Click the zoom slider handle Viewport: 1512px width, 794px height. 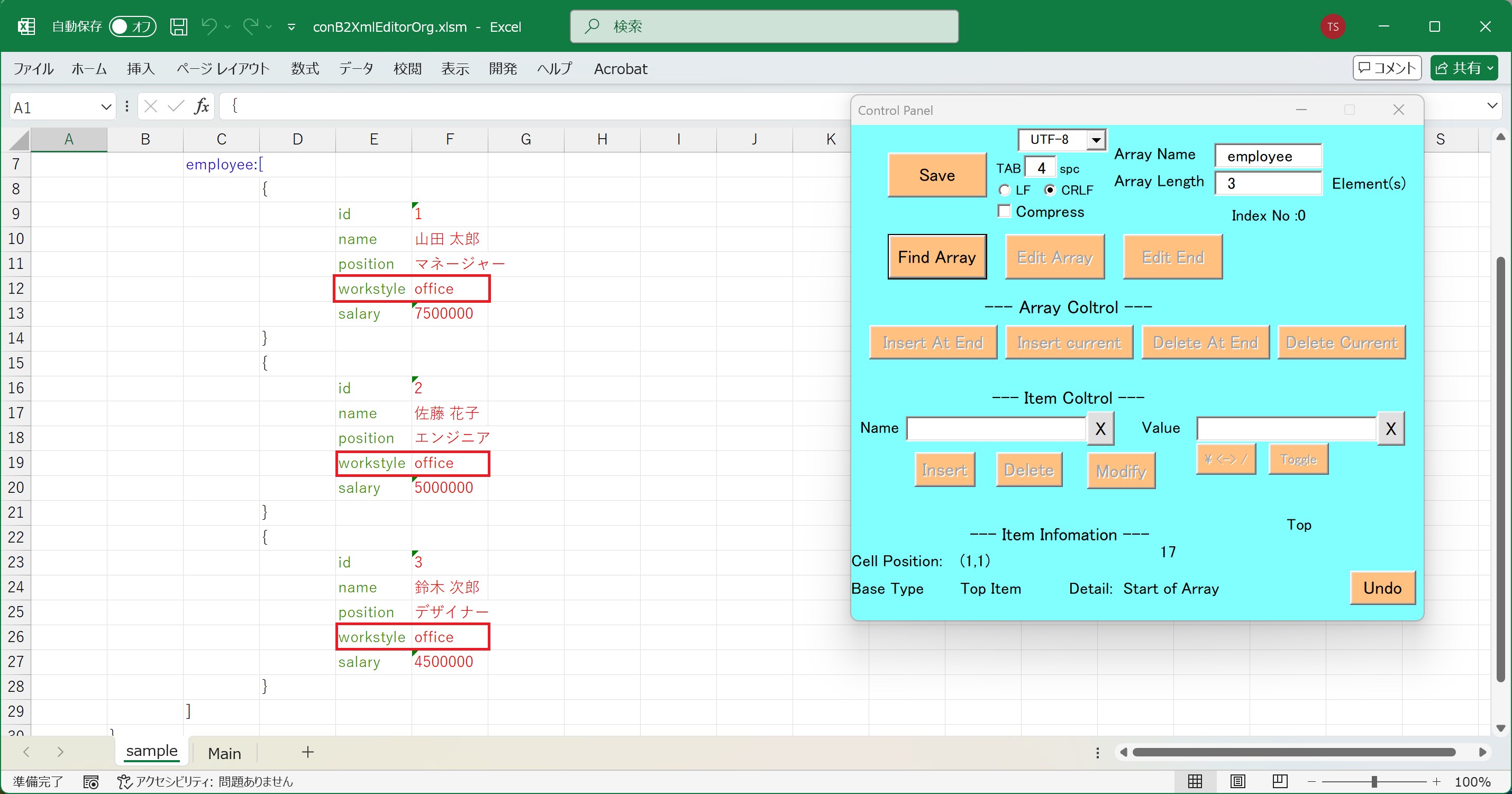click(1374, 782)
